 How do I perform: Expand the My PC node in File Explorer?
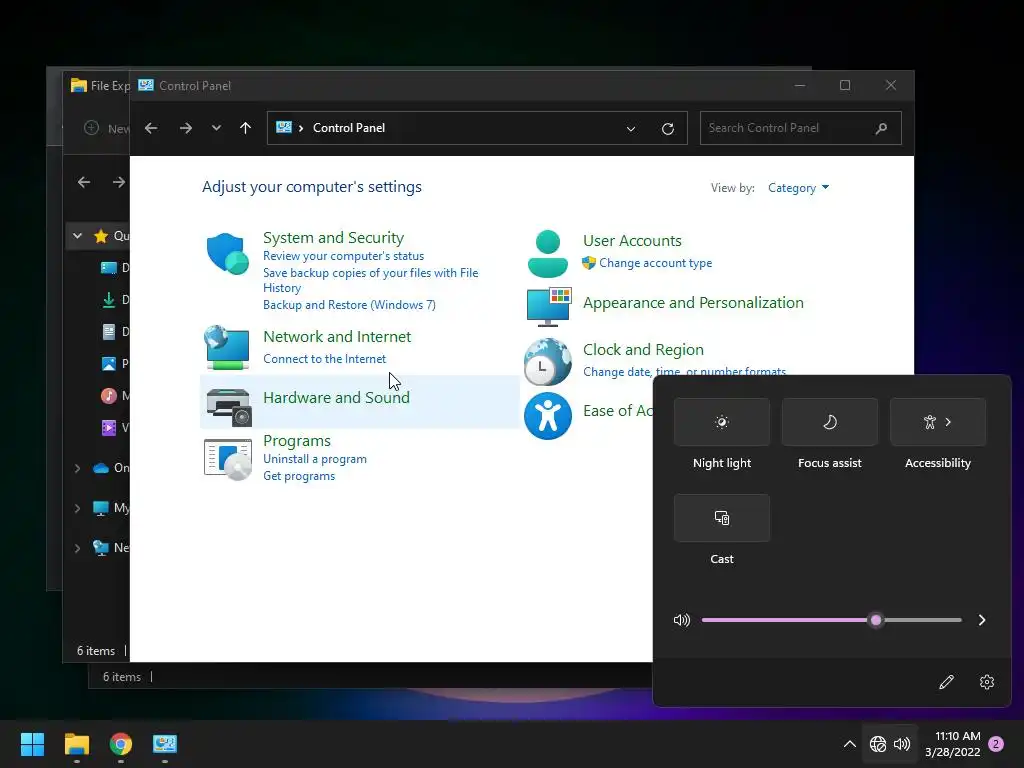[x=77, y=508]
